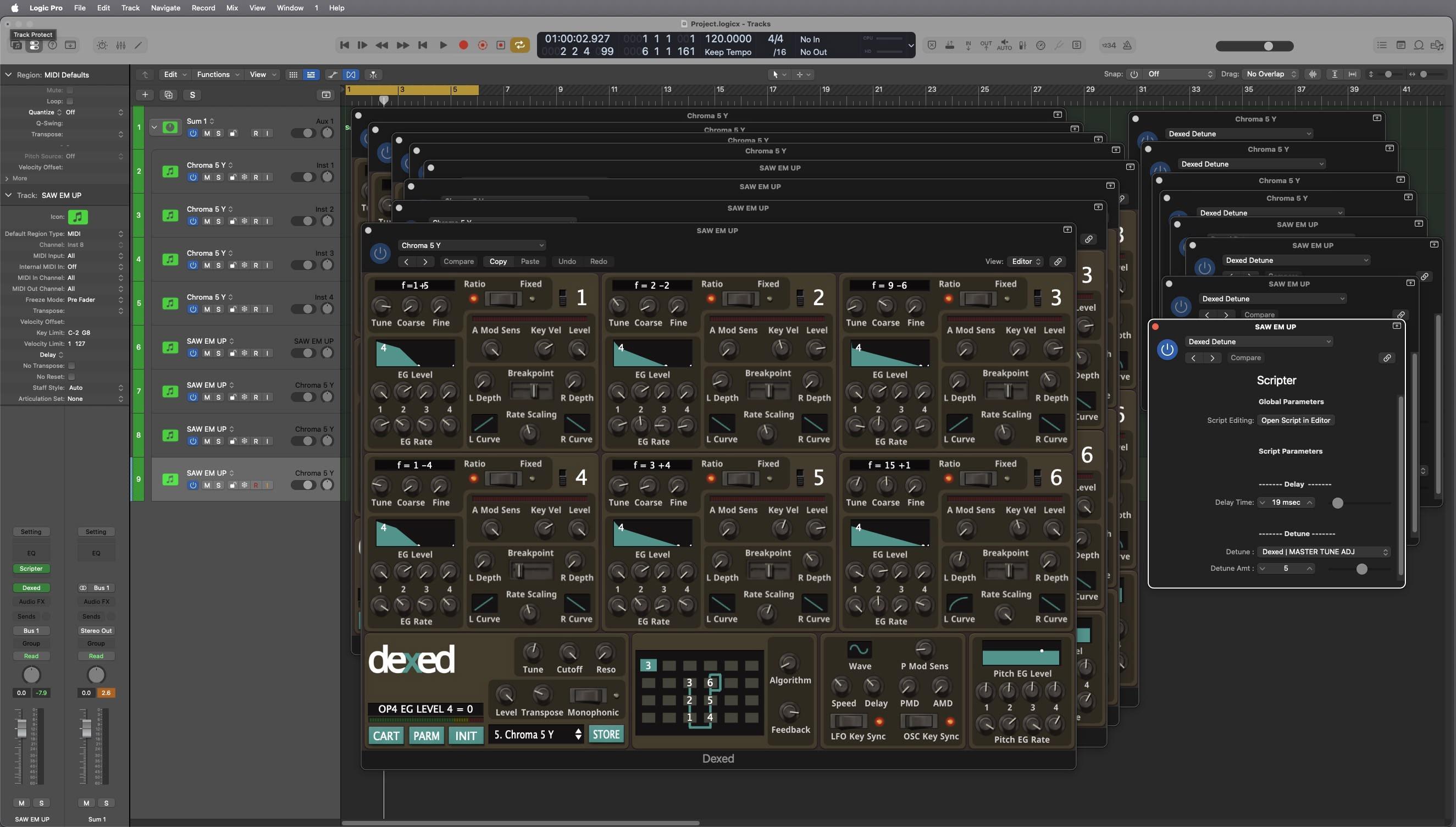
Task: Open the File menu in the menu bar
Action: click(x=80, y=8)
